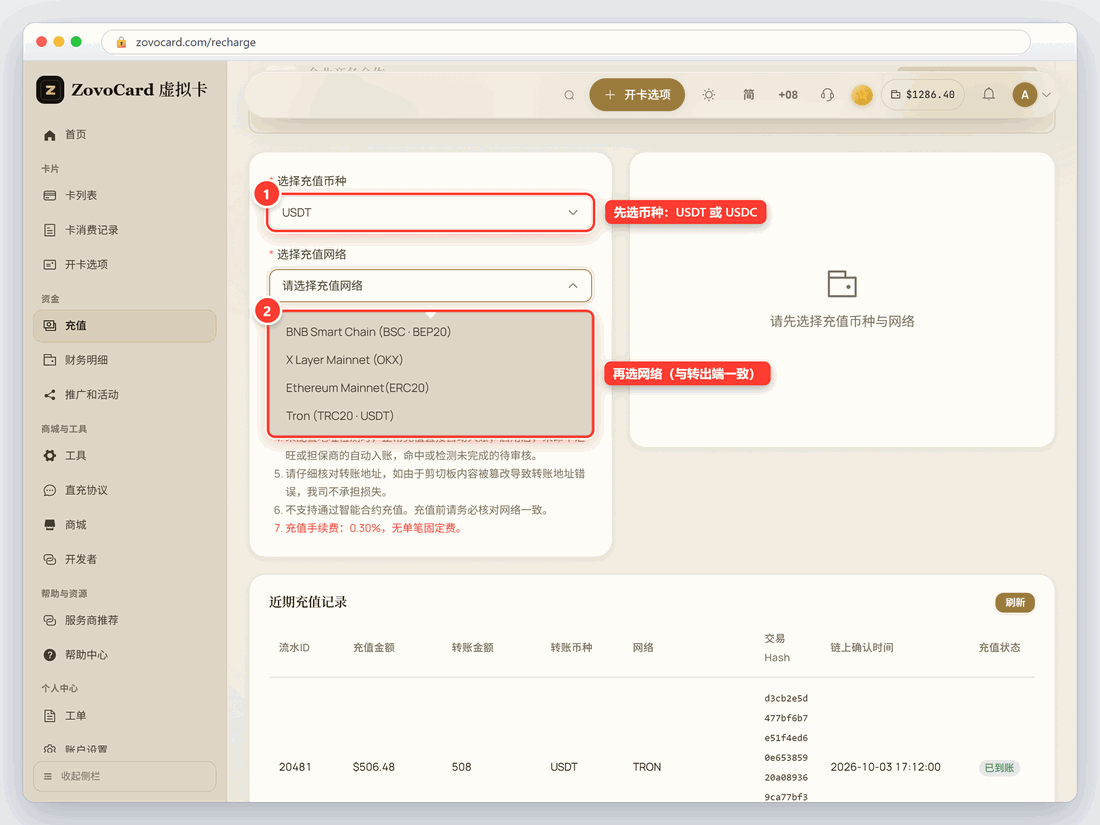Click the fee note 充值手续费 0.30%
This screenshot has height=825, width=1100.
368,528
